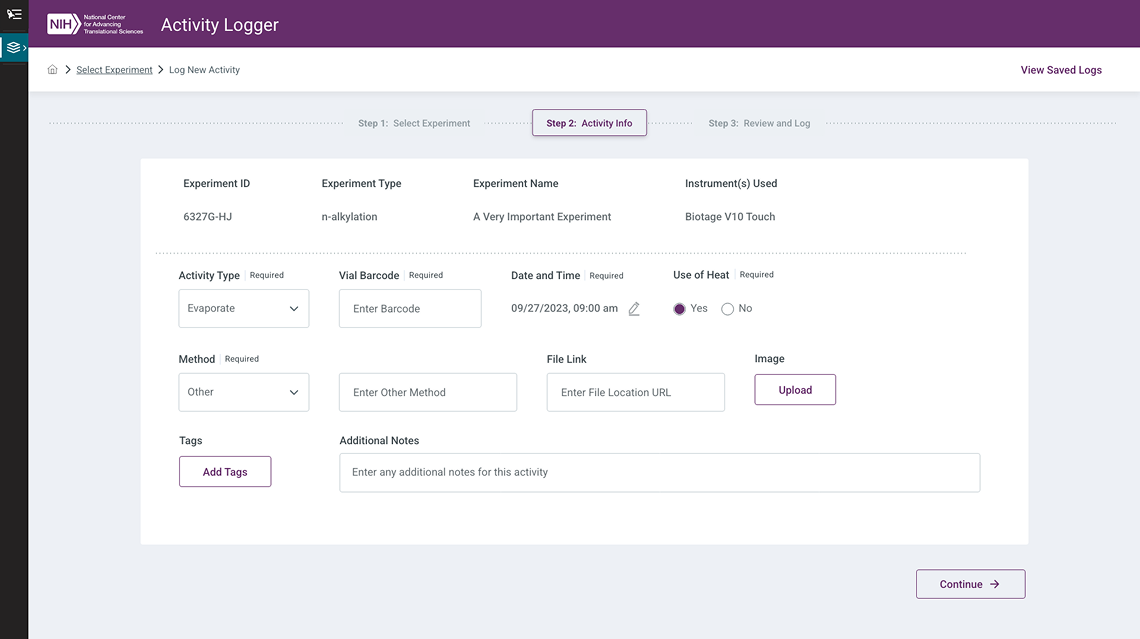This screenshot has width=1140, height=639.
Task: Select Yes for Use of Heat
Action: pos(679,309)
